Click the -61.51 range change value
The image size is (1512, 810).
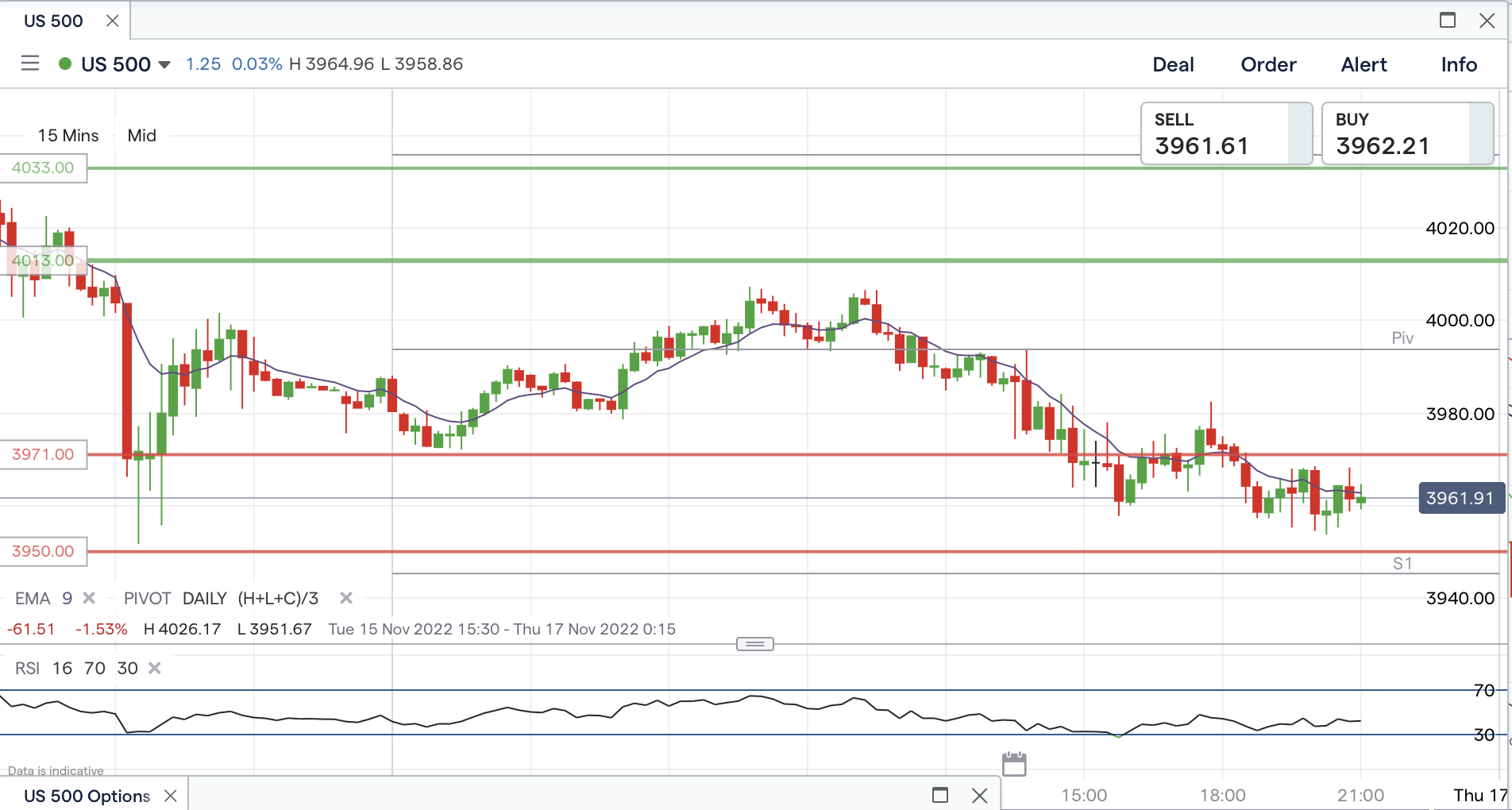tap(31, 630)
